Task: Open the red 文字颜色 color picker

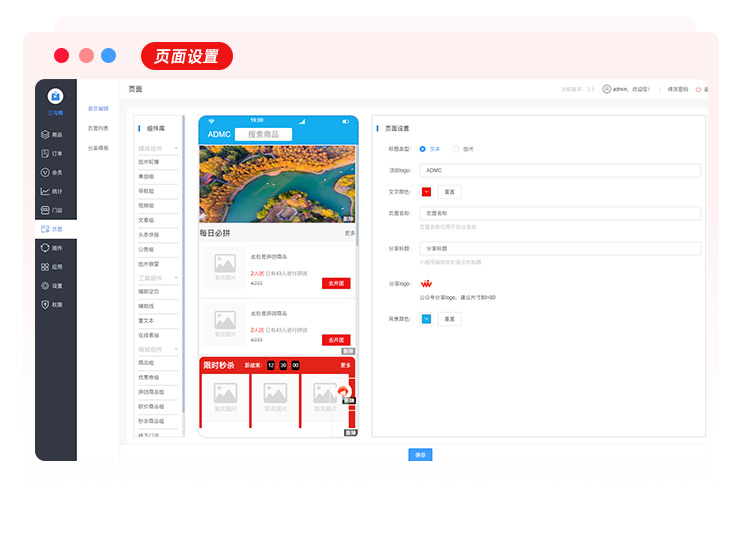Action: pos(426,192)
